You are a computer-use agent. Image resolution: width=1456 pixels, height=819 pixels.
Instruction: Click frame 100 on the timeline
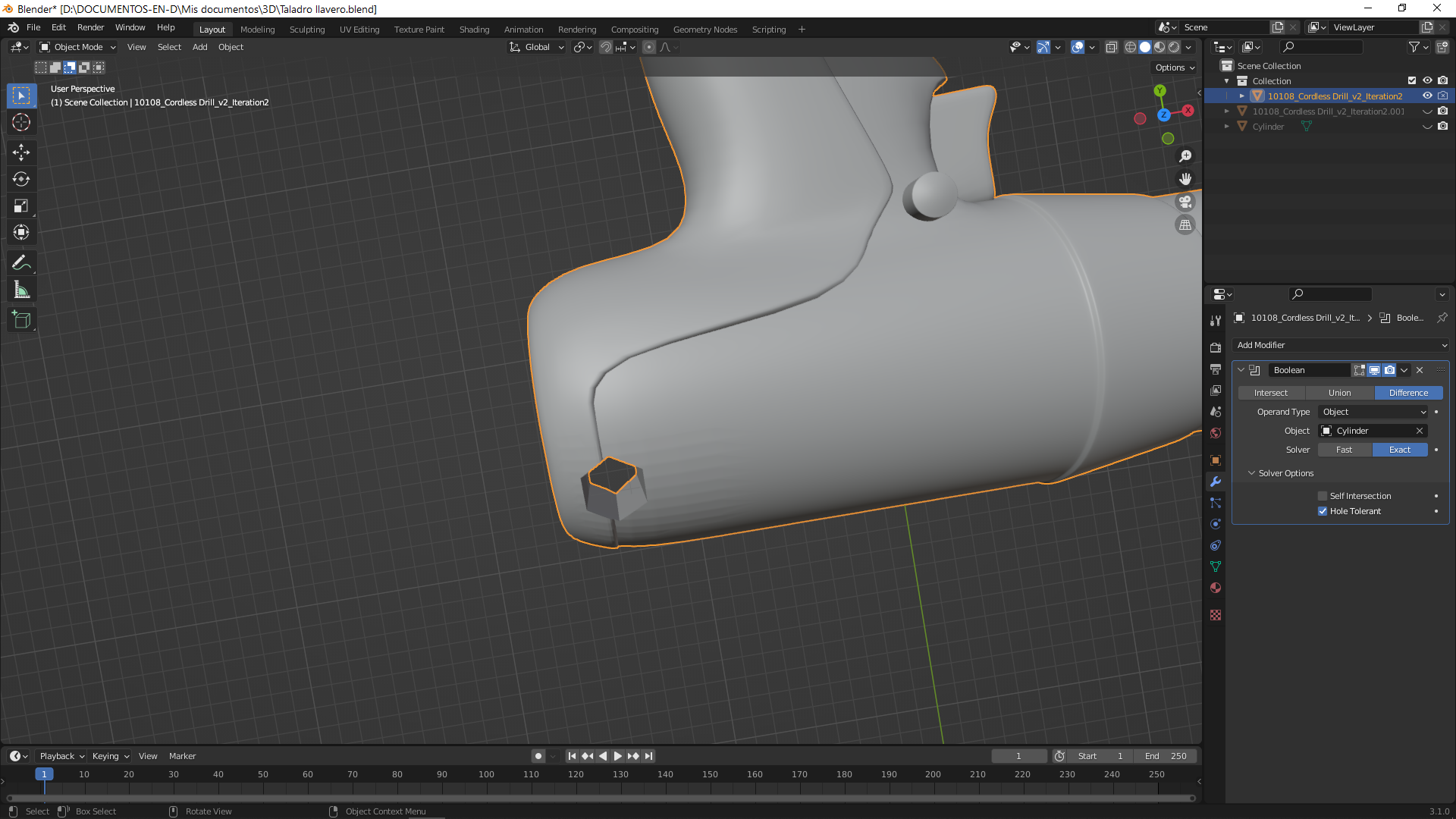(x=486, y=775)
